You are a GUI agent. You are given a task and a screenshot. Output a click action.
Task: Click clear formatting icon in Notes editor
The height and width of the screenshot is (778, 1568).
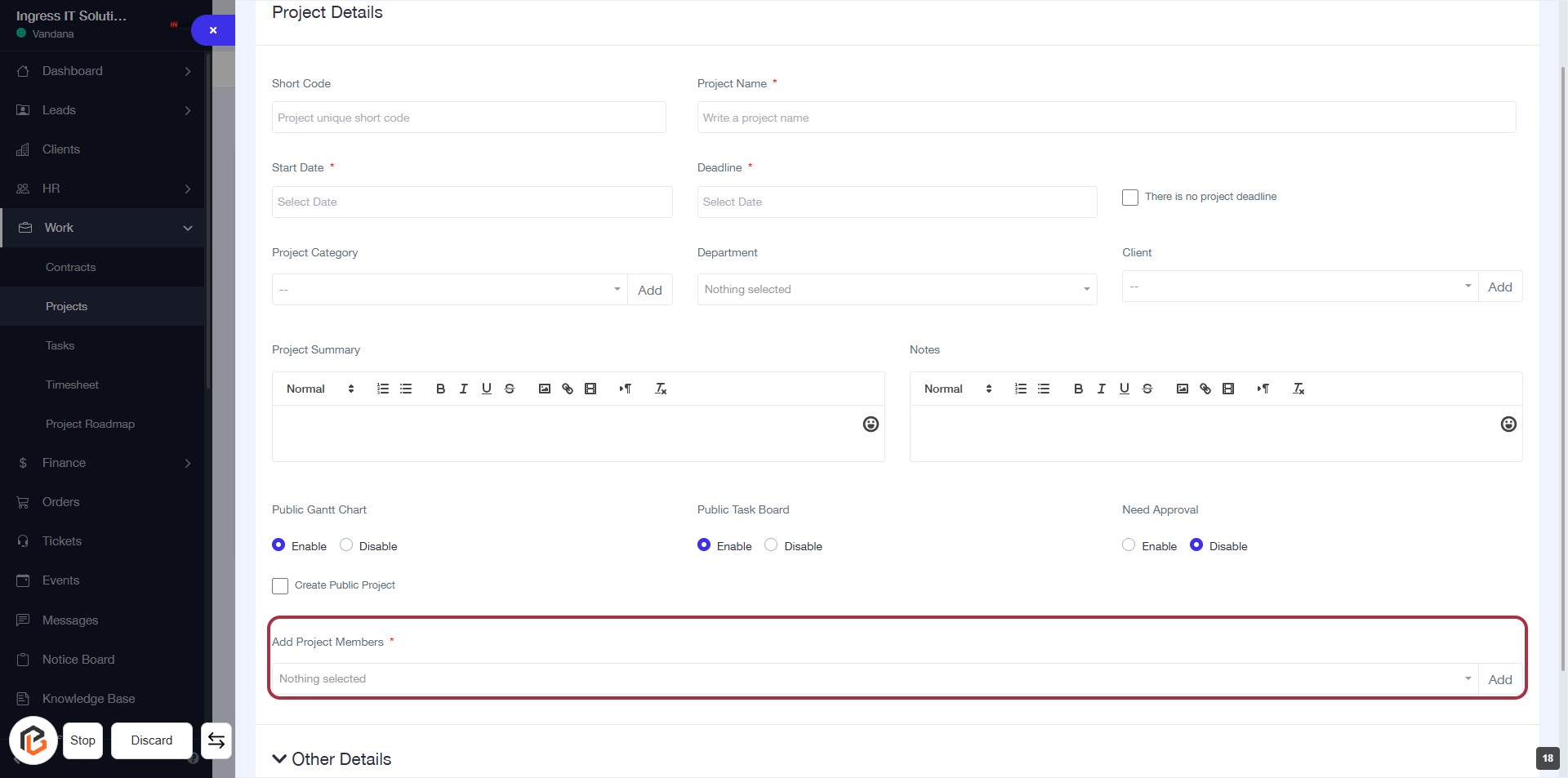tap(1298, 389)
